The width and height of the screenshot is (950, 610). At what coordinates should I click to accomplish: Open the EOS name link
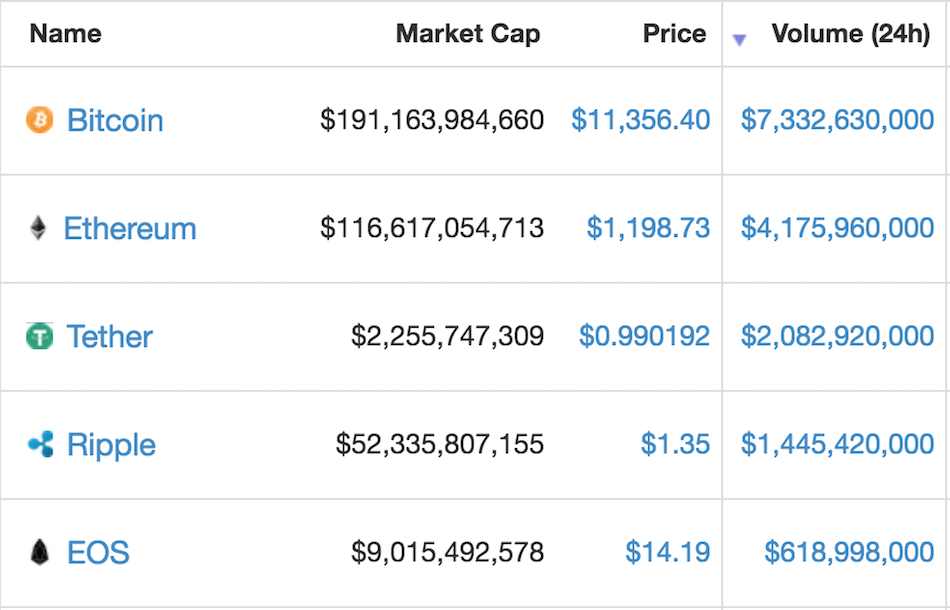98,553
